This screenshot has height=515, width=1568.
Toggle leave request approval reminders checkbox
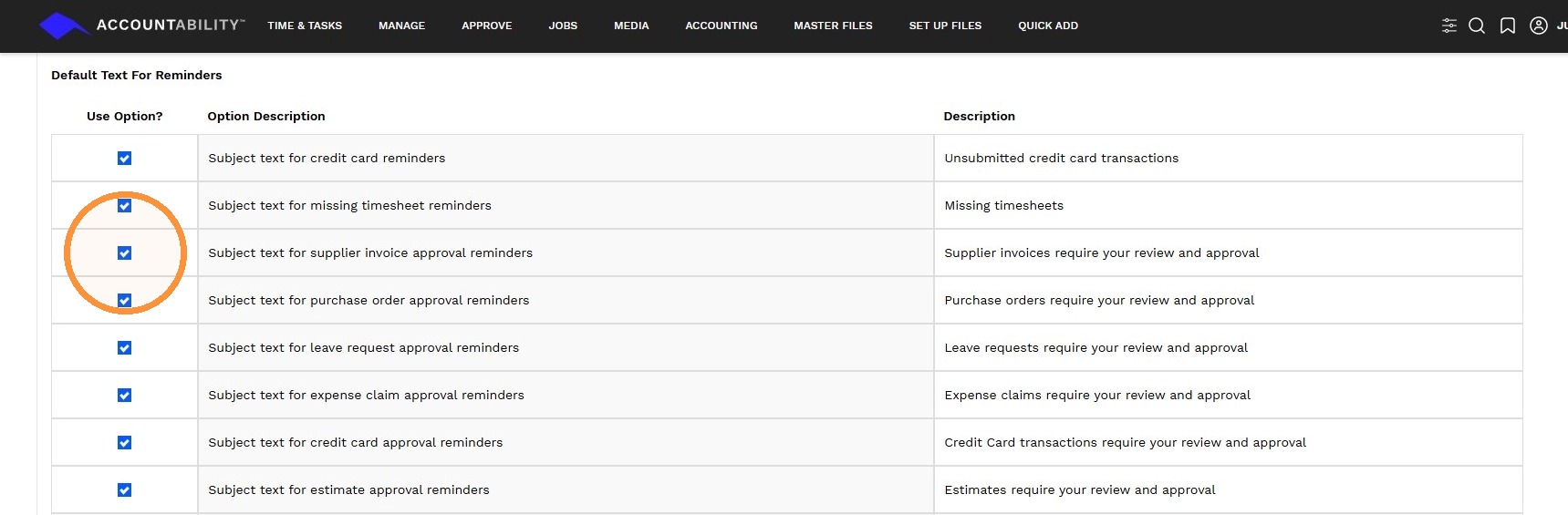pyautogui.click(x=125, y=348)
